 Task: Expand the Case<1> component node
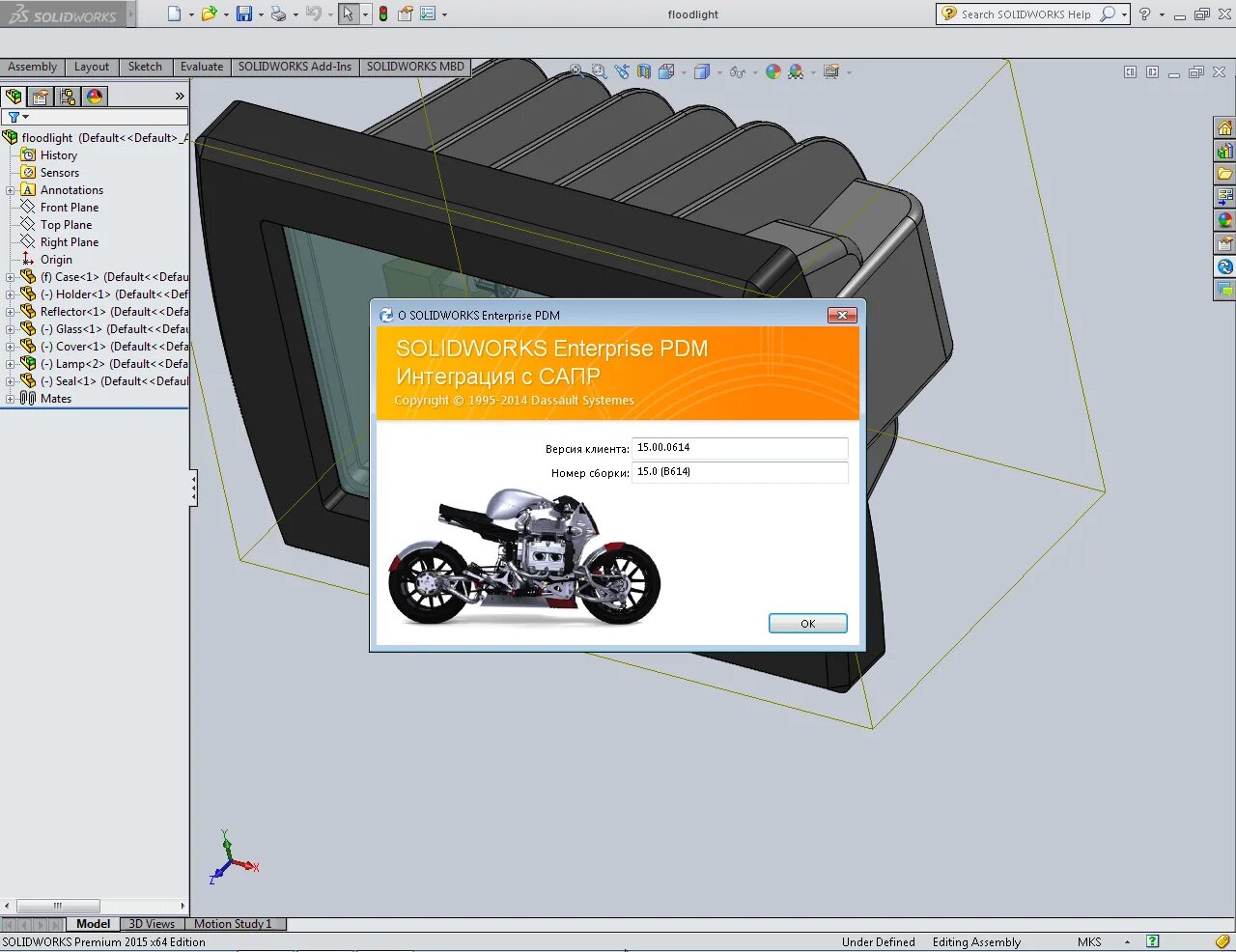11,277
